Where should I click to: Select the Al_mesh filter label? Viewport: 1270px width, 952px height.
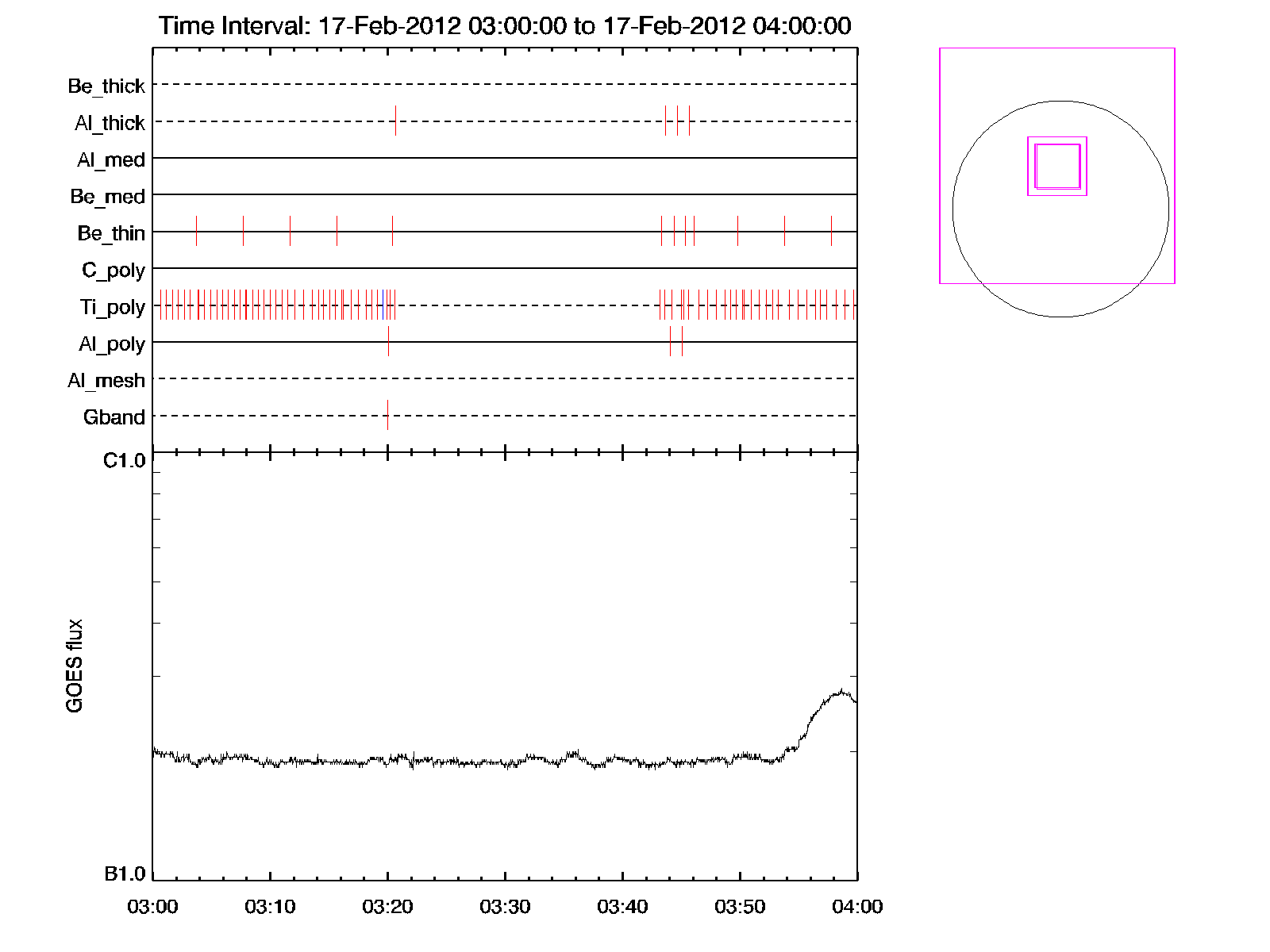[106, 381]
